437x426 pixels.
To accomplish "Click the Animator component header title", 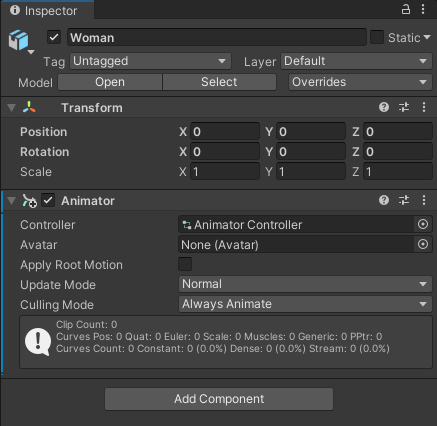I will [88, 201].
